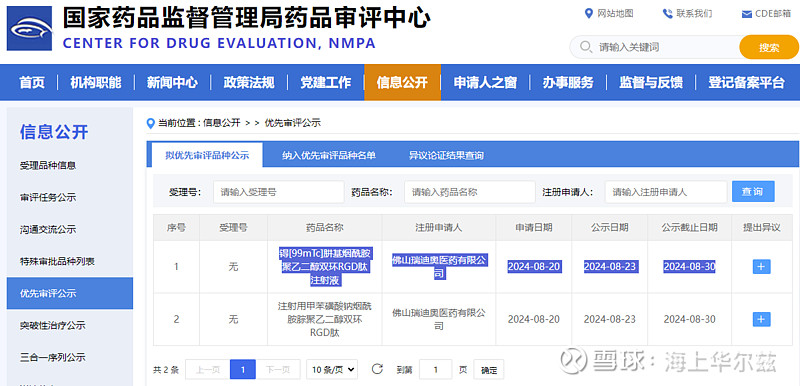Select 优先审评公示 in sidebar
800x386 pixels.
[70, 293]
